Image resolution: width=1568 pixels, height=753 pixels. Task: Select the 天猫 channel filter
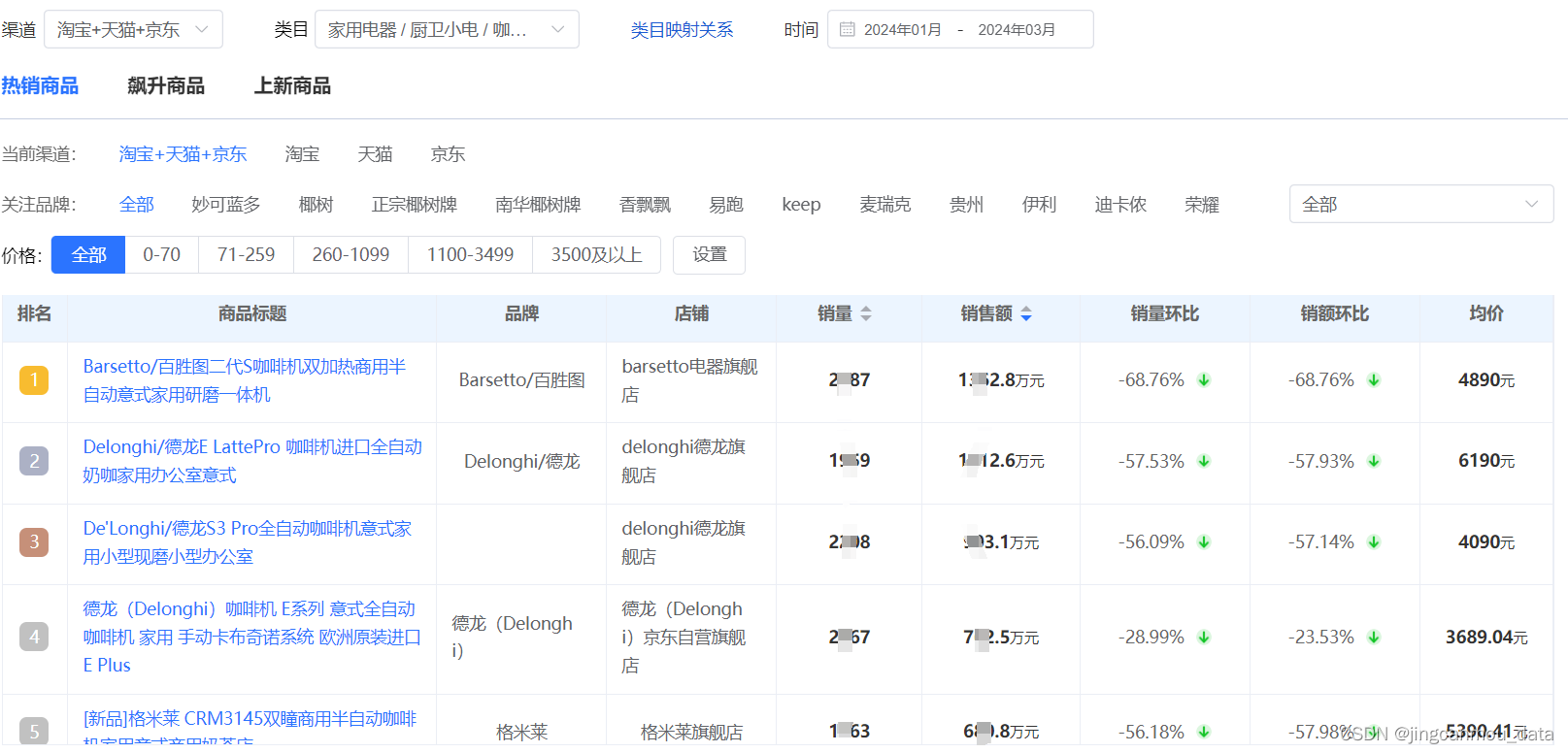point(375,154)
